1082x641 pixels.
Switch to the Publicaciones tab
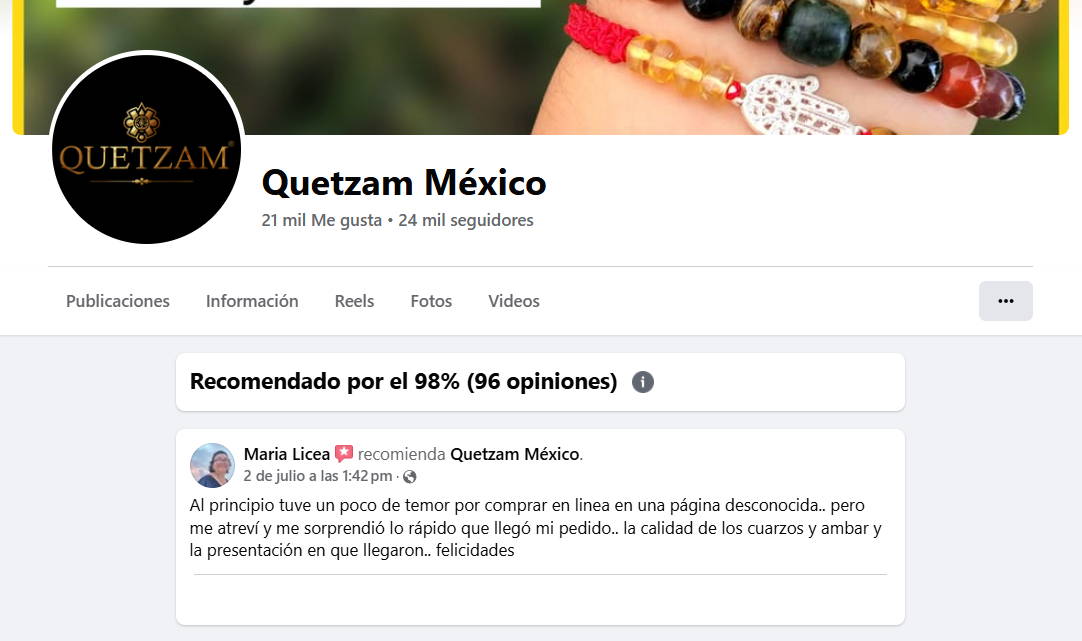117,301
